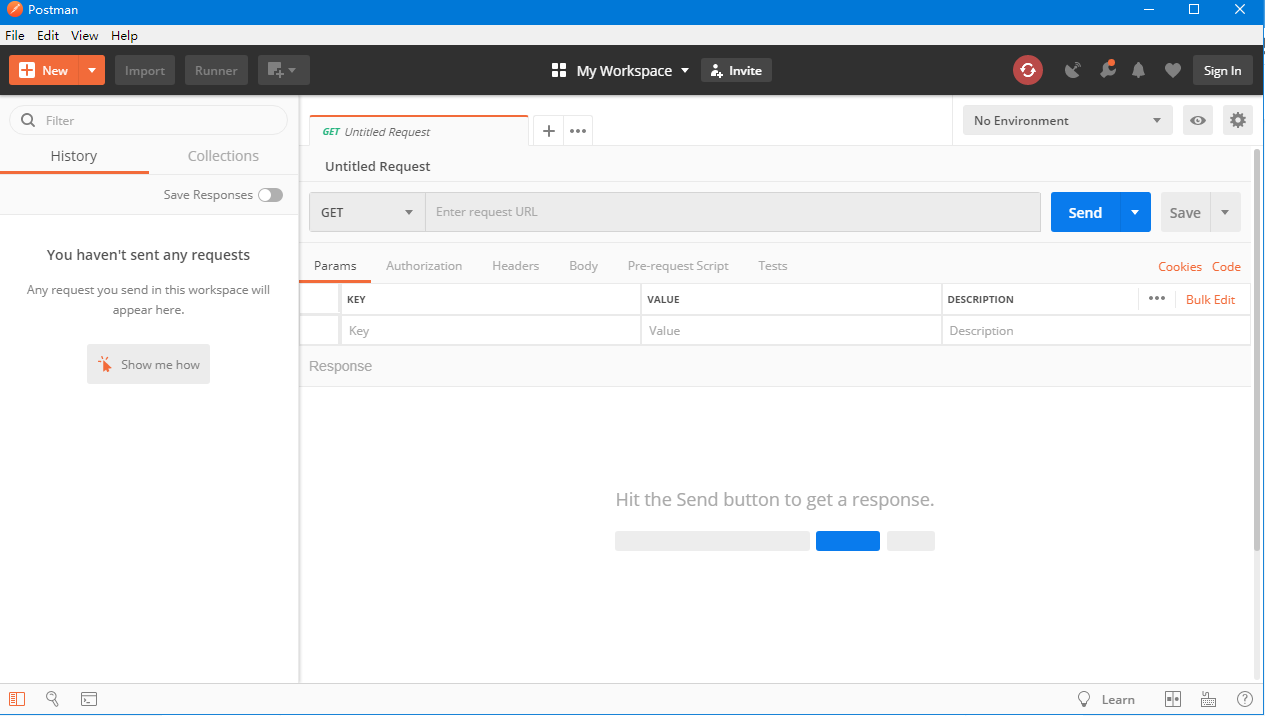Image resolution: width=1265 pixels, height=716 pixels.
Task: Expand the Send button dropdown arrow
Action: [1135, 212]
